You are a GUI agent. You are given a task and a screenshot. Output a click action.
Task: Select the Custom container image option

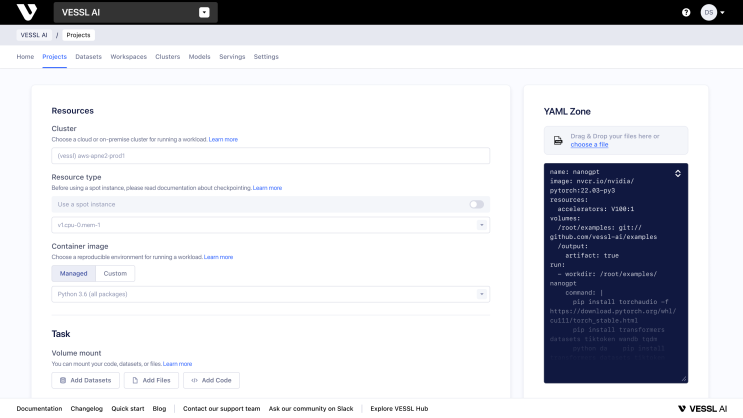point(115,273)
